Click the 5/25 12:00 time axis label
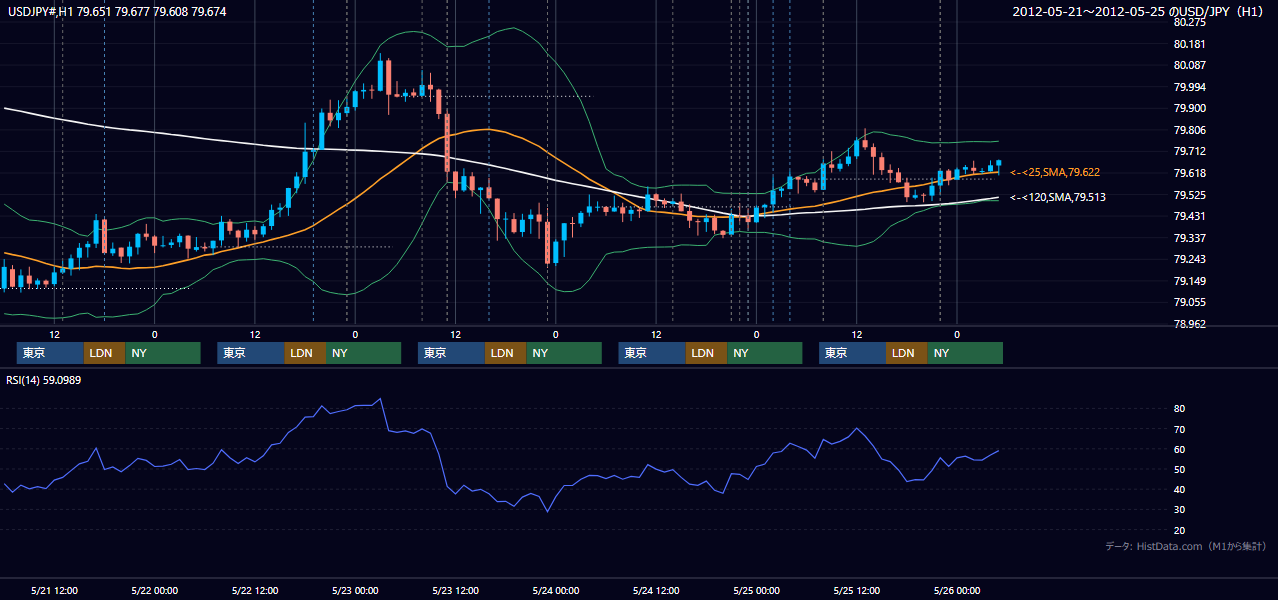 point(856,590)
